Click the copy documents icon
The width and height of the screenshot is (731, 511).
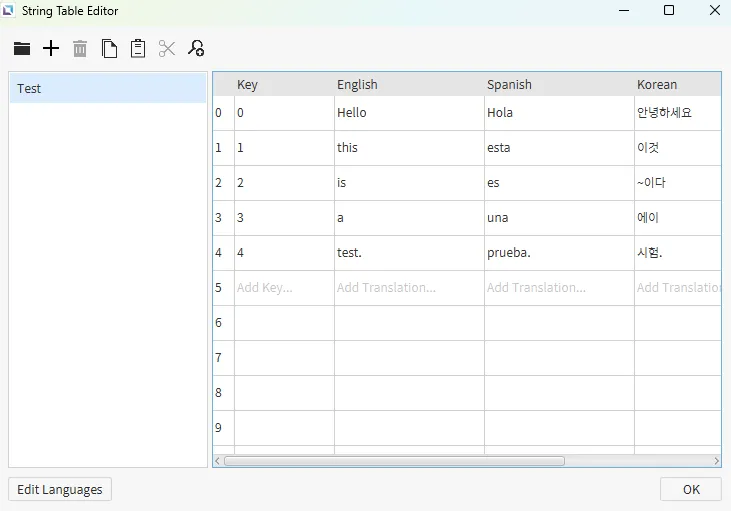point(109,48)
